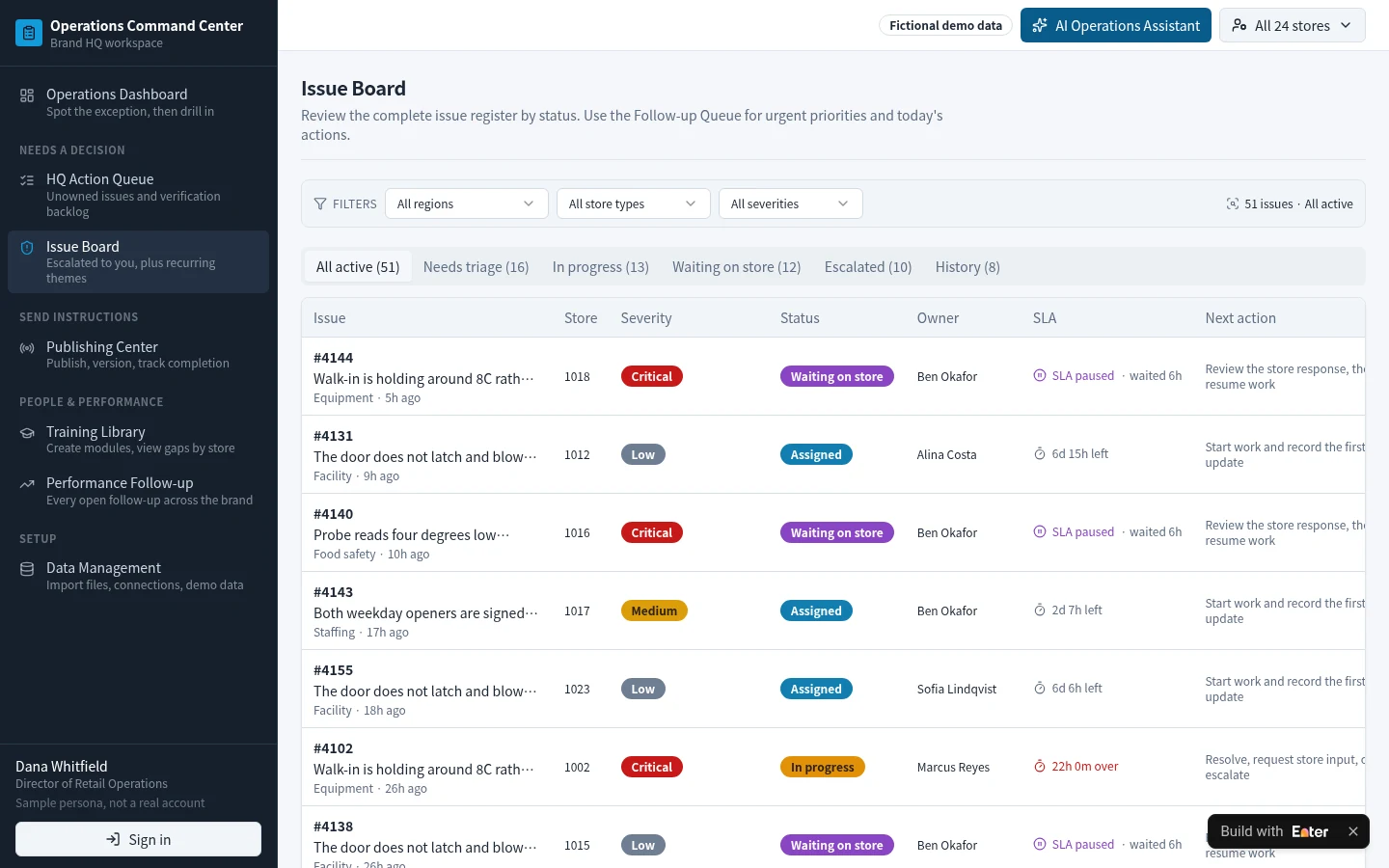Open the AI Operations Assistant

pyautogui.click(x=1116, y=26)
